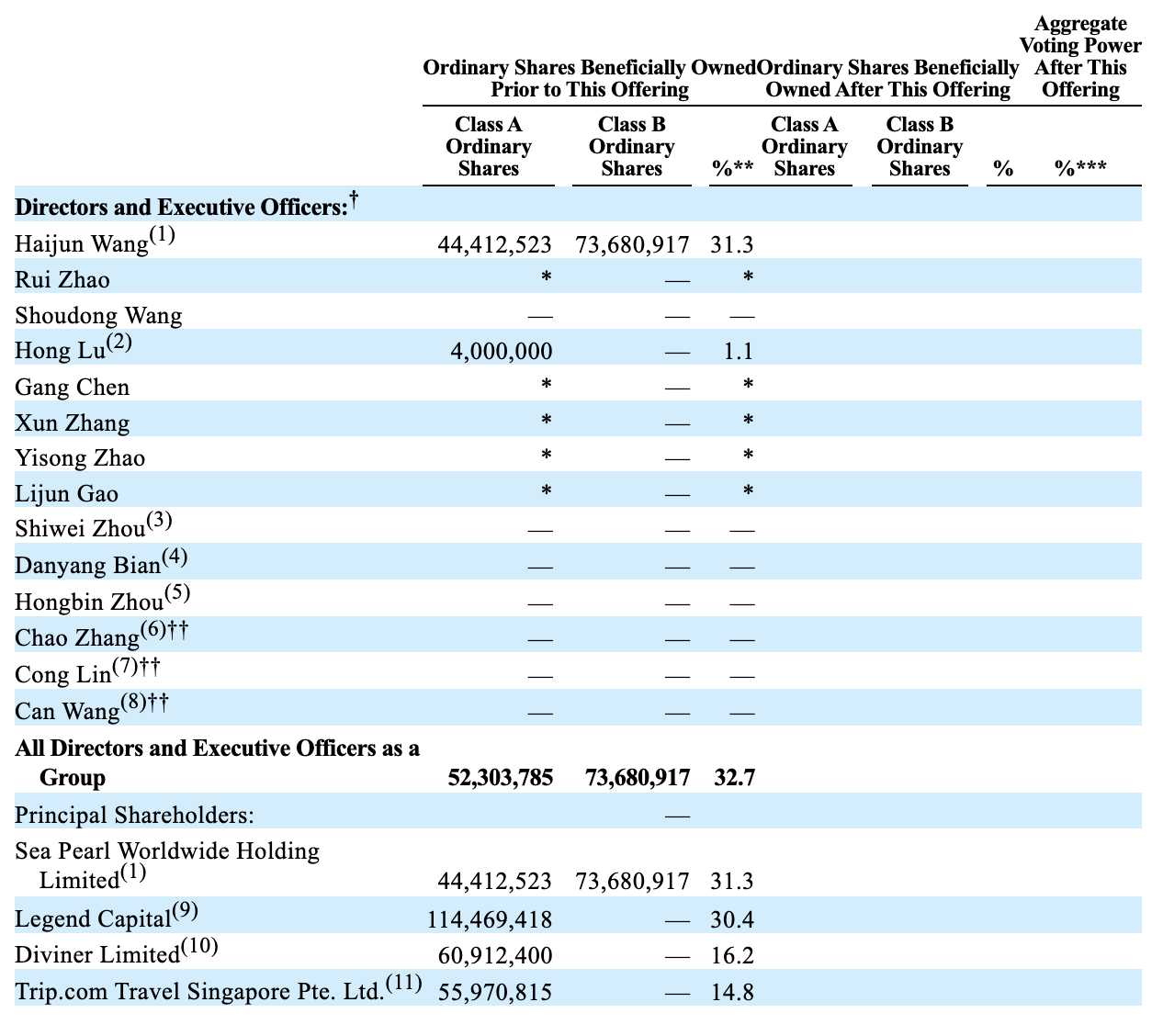Screen dimensions: 1163x1036
Task: Select the Xun Zhang name
Action: (73, 423)
